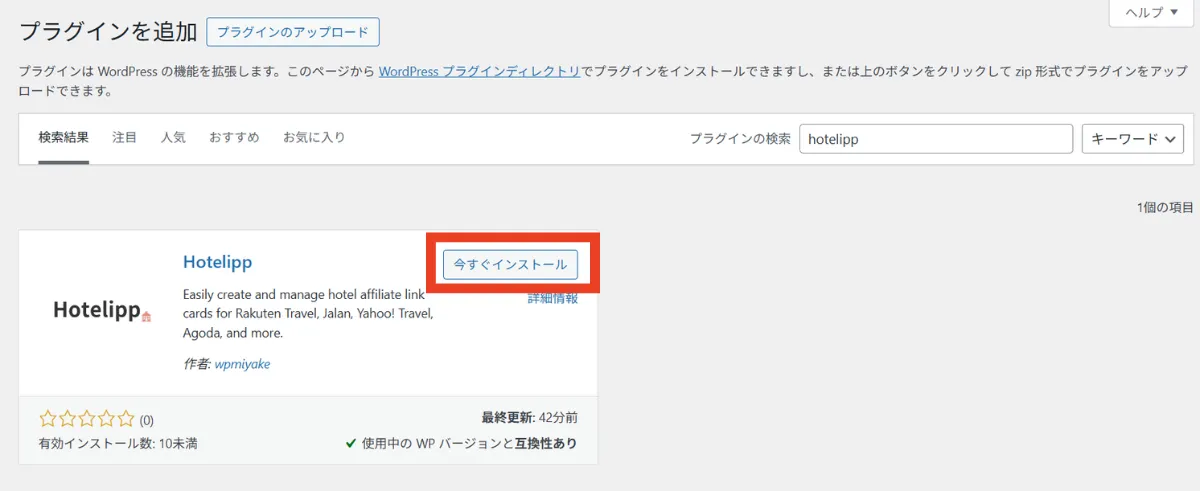
Task: Open the ヘルプ dropdown tab
Action: tap(1152, 12)
